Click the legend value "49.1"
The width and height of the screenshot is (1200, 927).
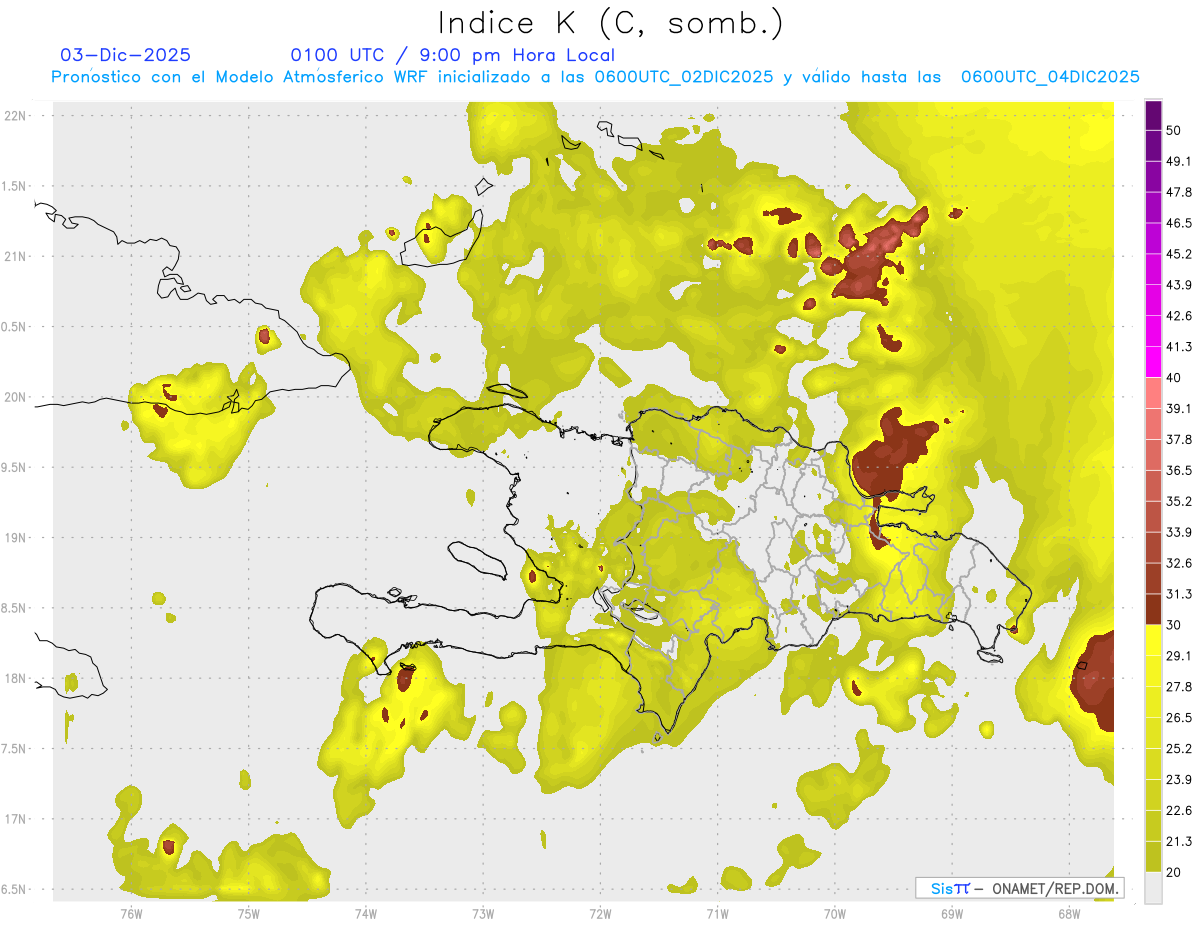point(1179,161)
